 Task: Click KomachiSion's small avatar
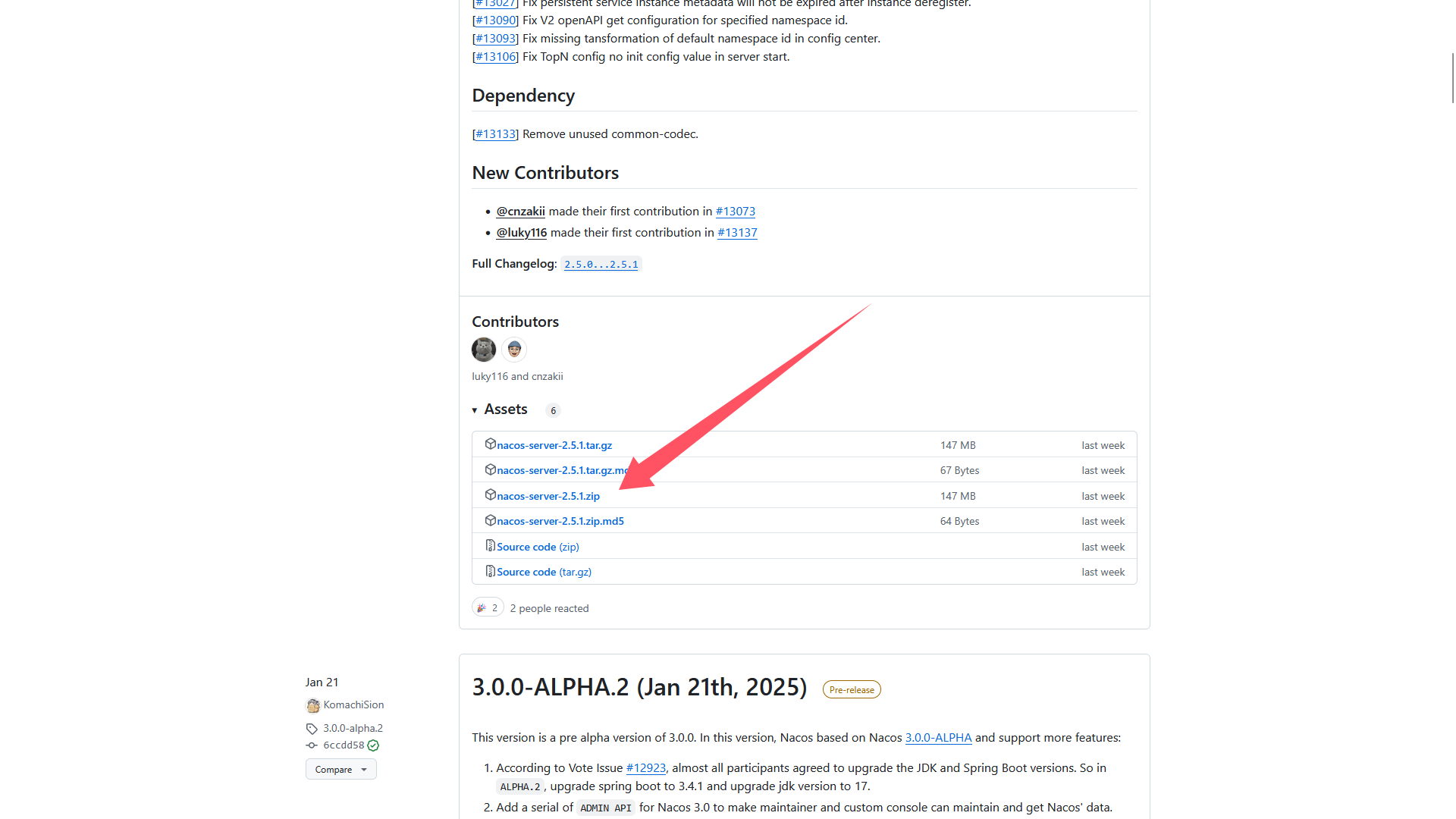coord(312,705)
